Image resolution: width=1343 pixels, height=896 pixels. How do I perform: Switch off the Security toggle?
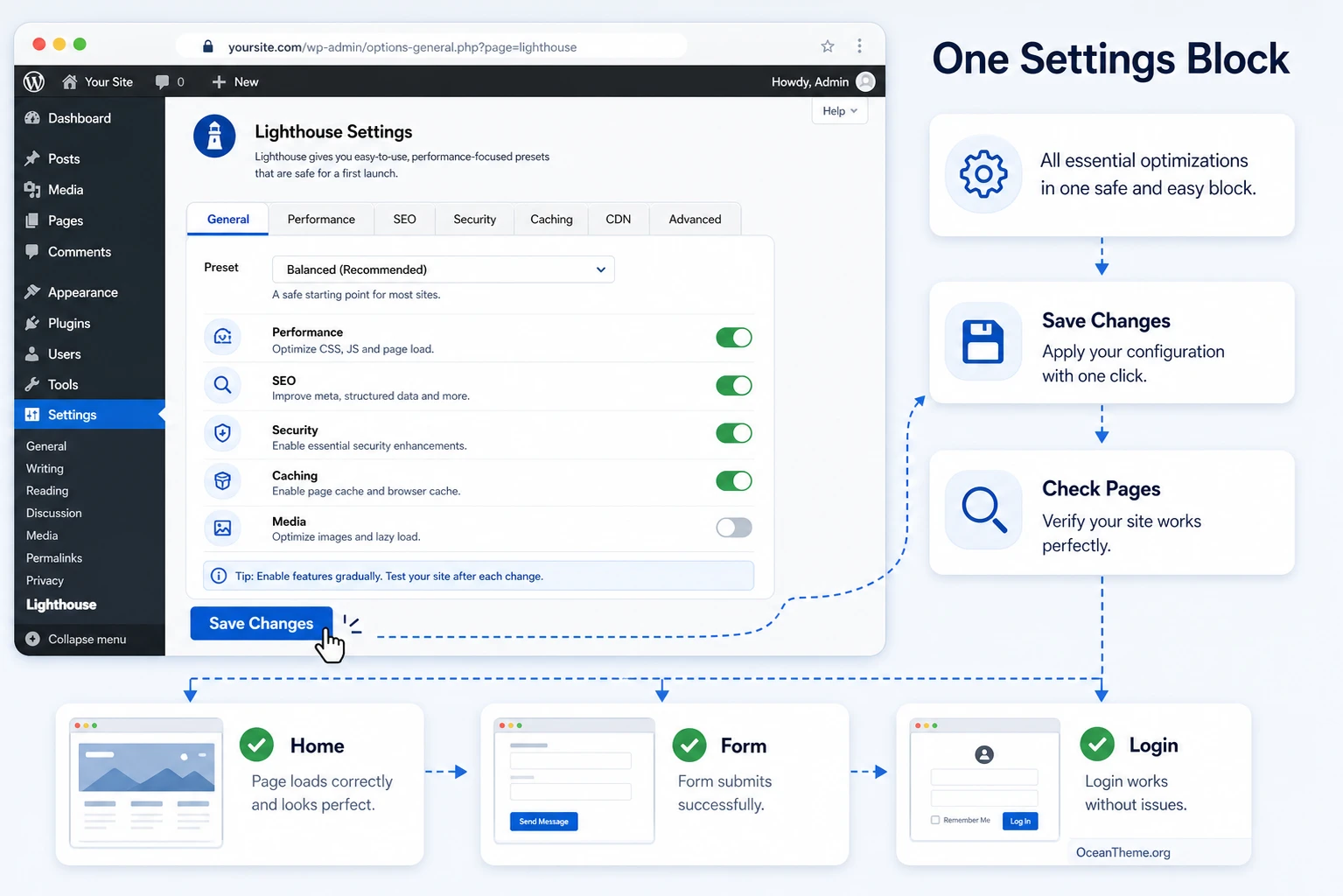734,433
